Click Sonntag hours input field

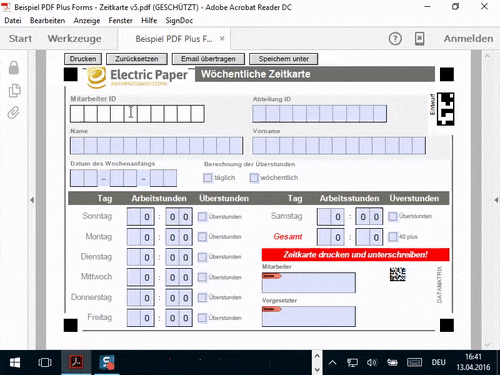(x=140, y=217)
